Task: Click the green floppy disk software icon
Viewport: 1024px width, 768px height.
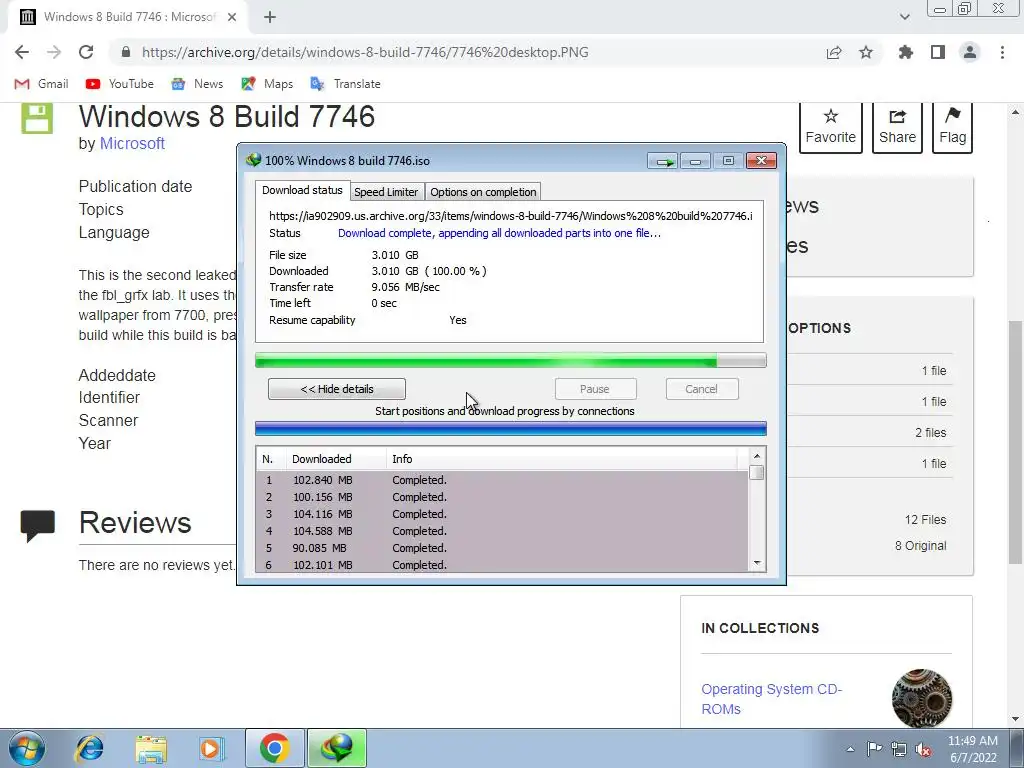Action: coord(37,118)
